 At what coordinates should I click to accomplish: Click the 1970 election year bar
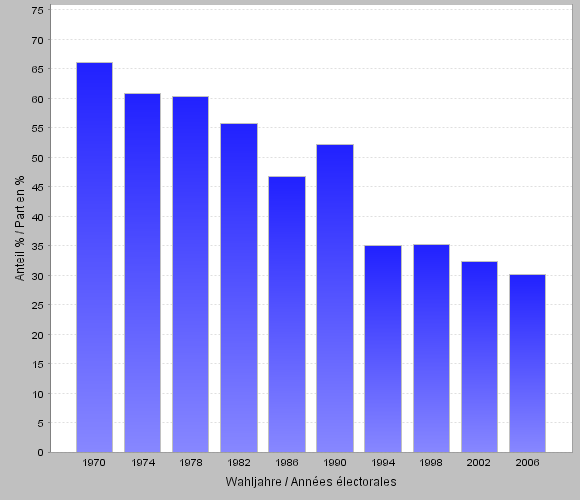pos(94,257)
